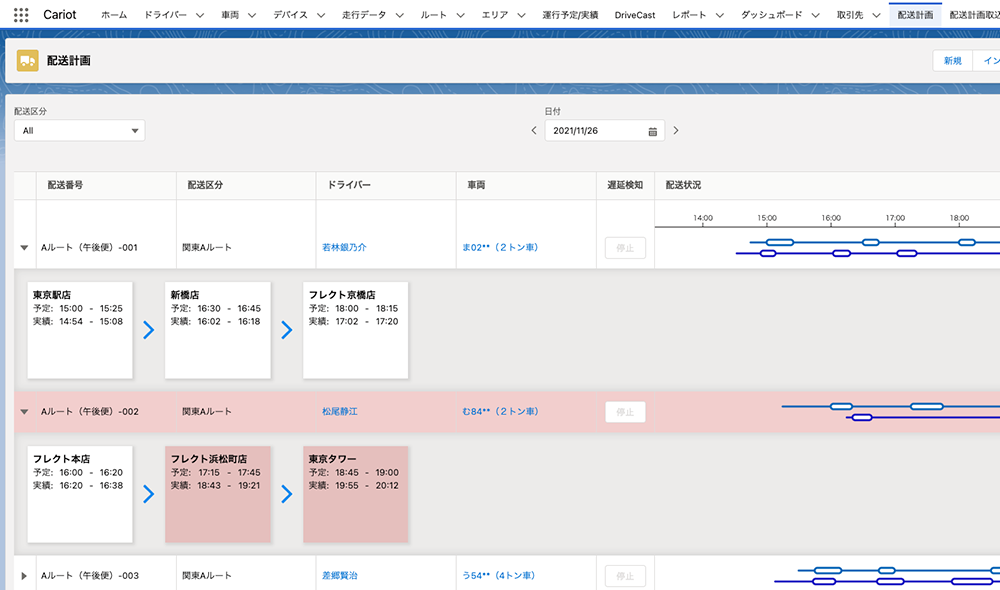
Task: Select the 東京駅店 stop card
Action: coord(80,330)
